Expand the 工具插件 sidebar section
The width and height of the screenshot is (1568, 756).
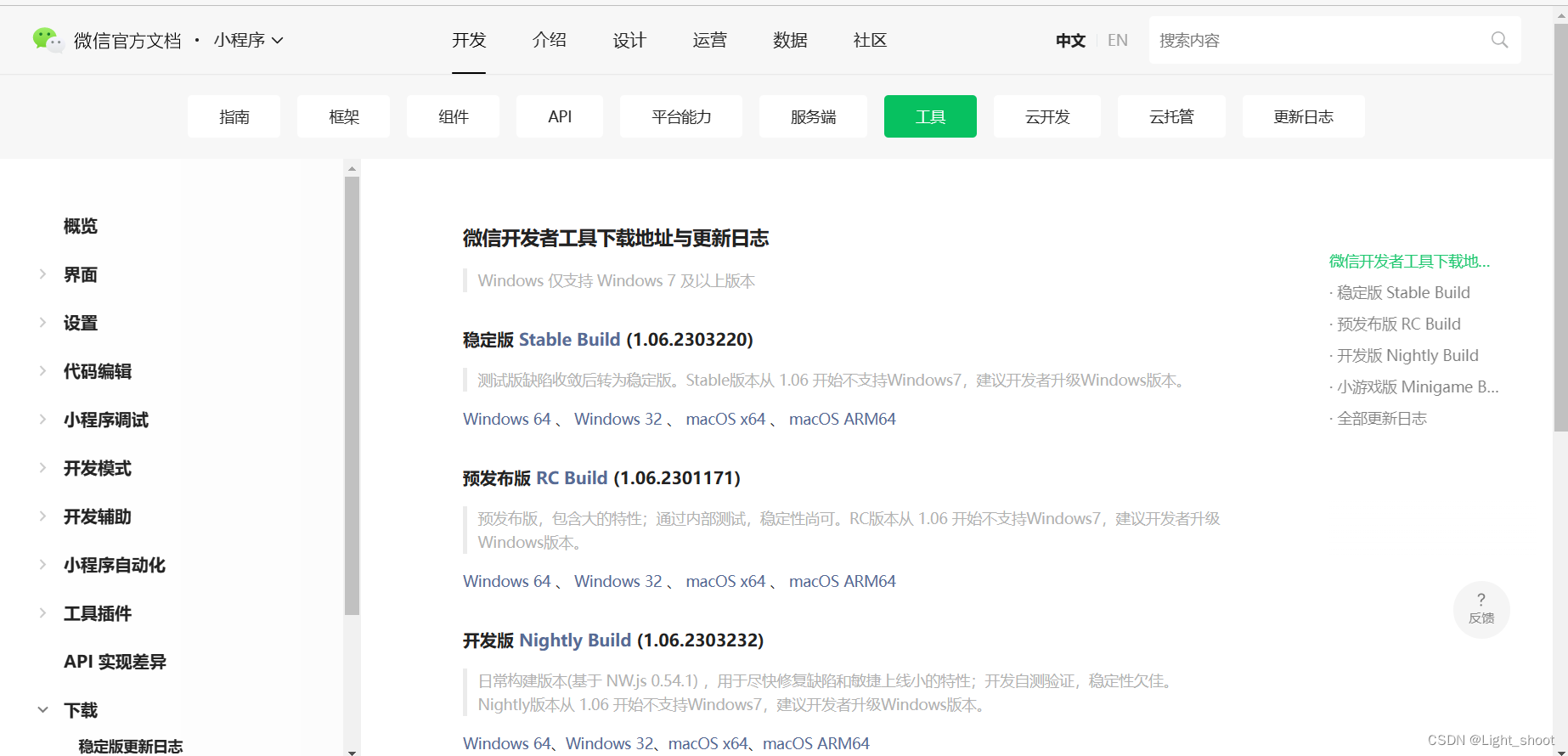click(42, 613)
